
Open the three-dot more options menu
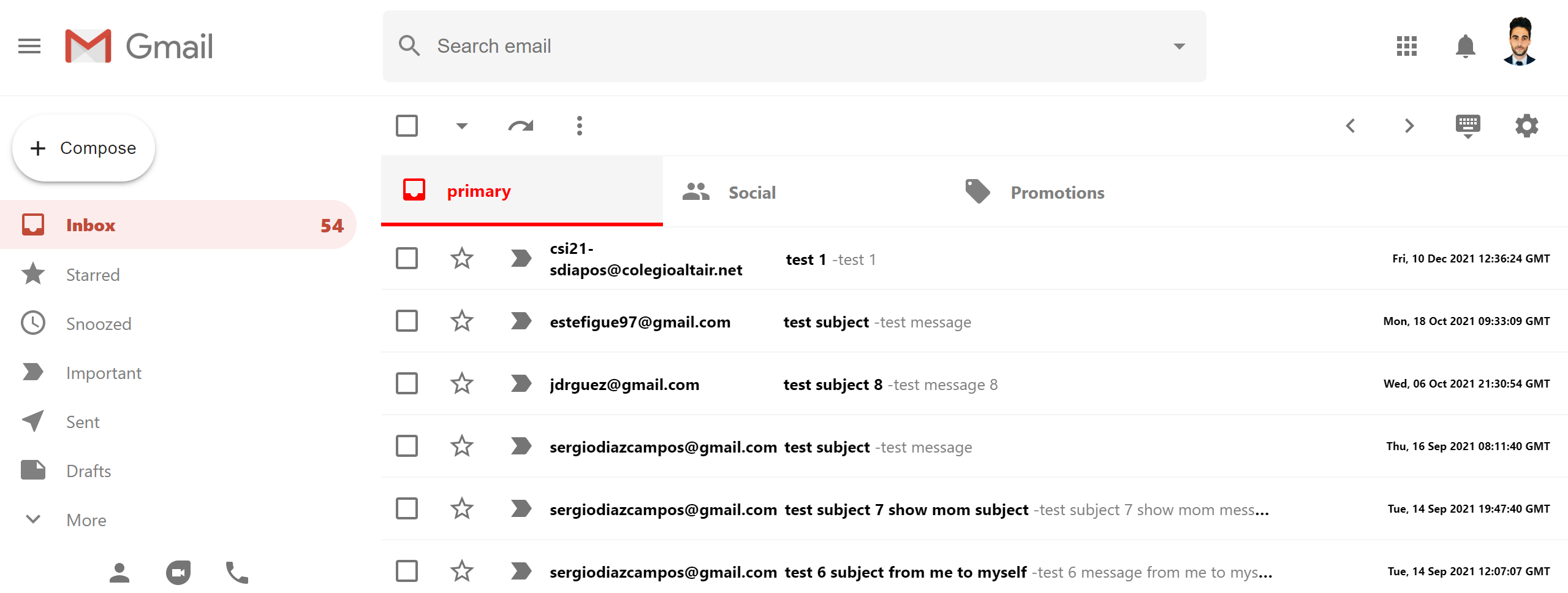tap(579, 126)
